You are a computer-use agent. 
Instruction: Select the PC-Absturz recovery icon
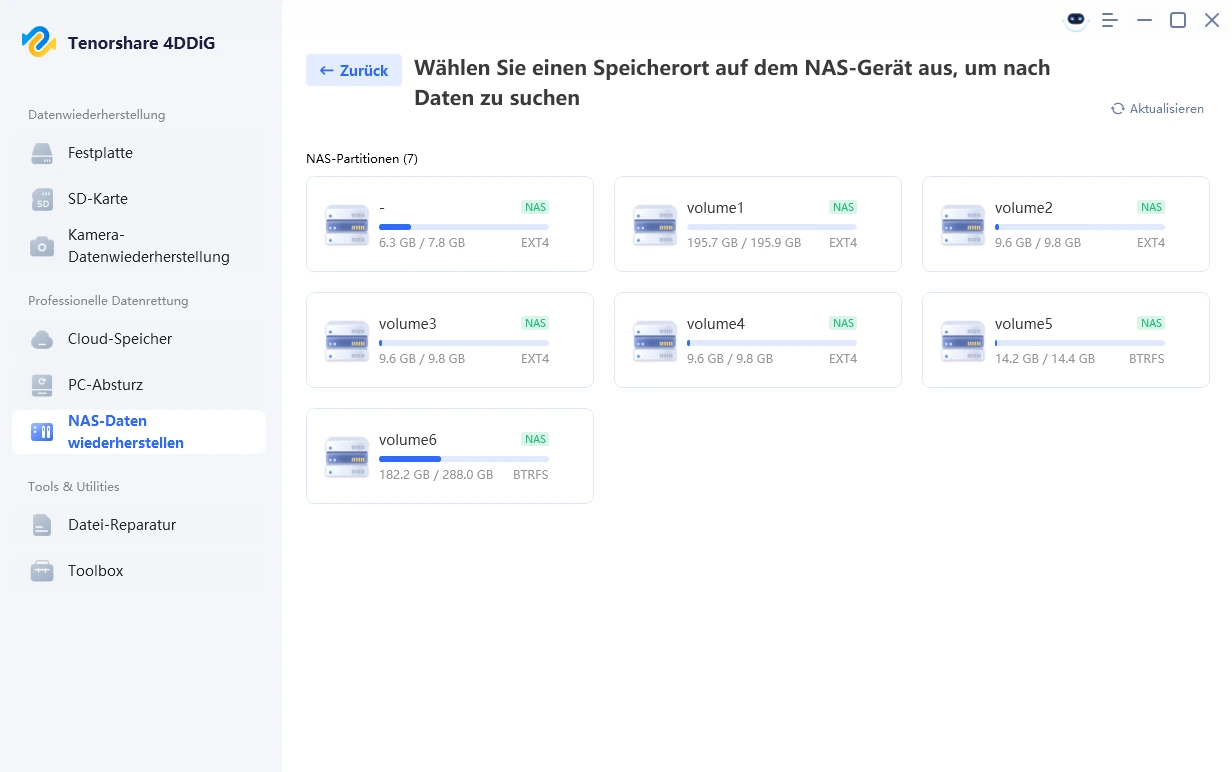pos(40,384)
